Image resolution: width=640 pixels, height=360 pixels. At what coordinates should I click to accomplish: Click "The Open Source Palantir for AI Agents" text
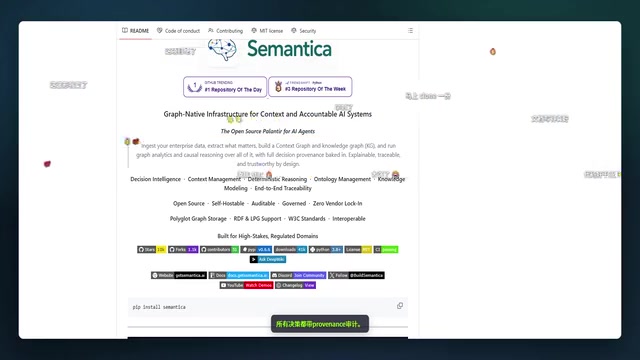(268, 131)
